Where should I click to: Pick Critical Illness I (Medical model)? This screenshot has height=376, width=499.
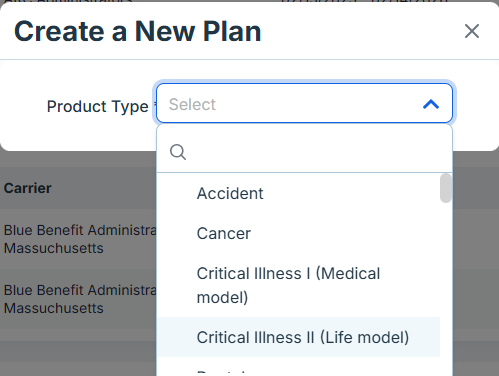click(298, 285)
